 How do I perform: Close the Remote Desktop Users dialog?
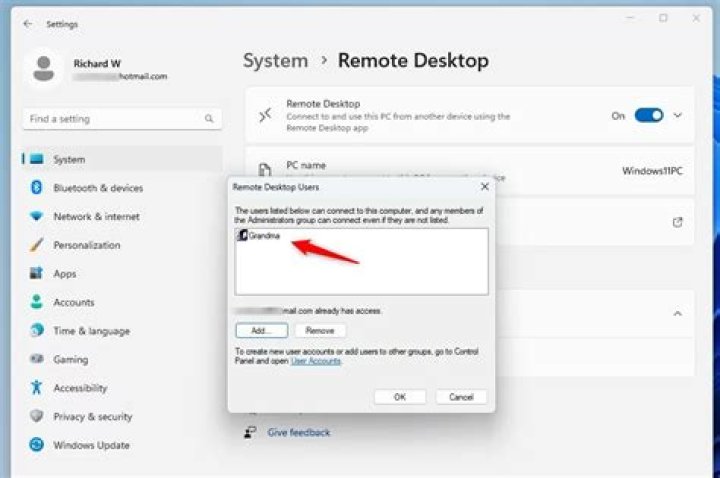(x=484, y=186)
